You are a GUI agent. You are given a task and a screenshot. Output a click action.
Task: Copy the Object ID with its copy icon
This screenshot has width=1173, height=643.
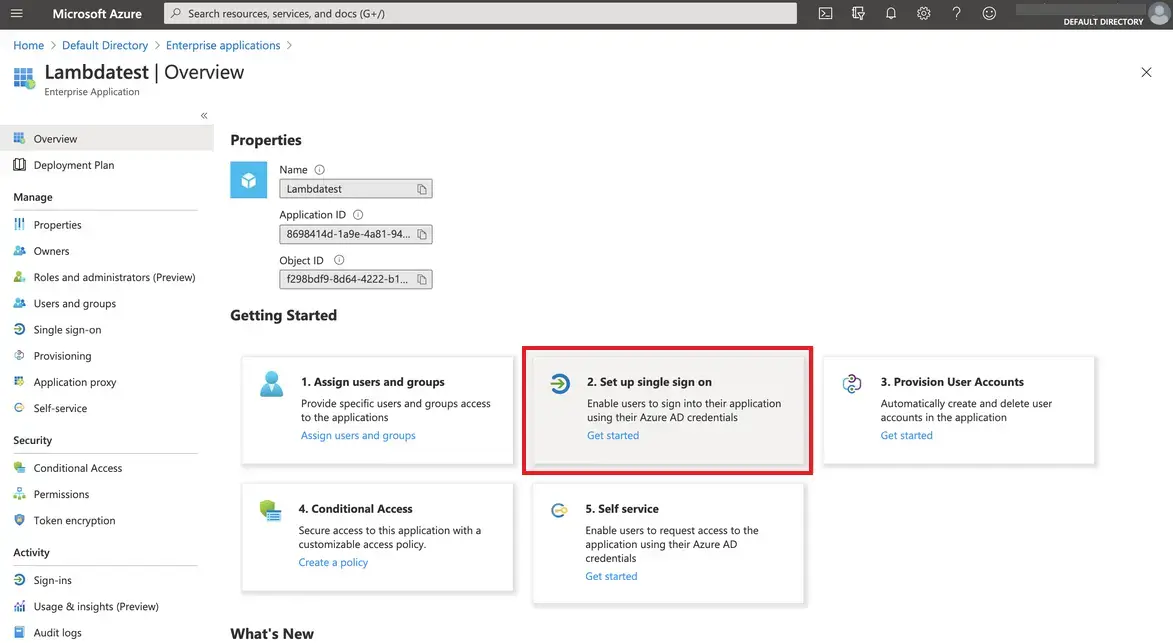421,279
